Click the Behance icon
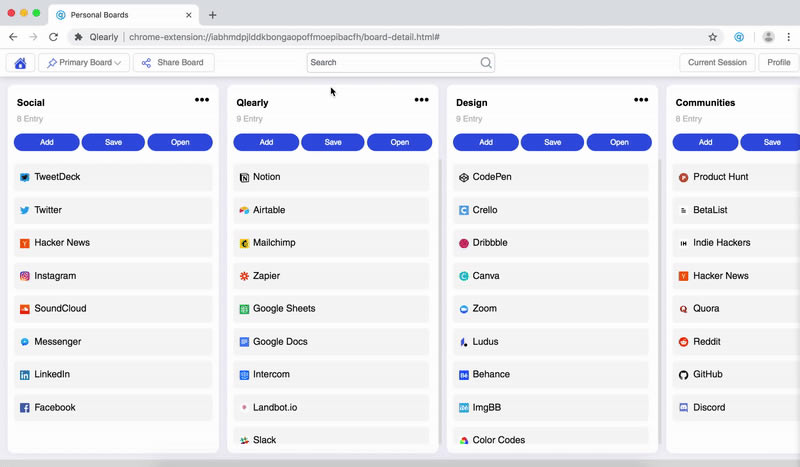The width and height of the screenshot is (800, 467). click(x=464, y=375)
